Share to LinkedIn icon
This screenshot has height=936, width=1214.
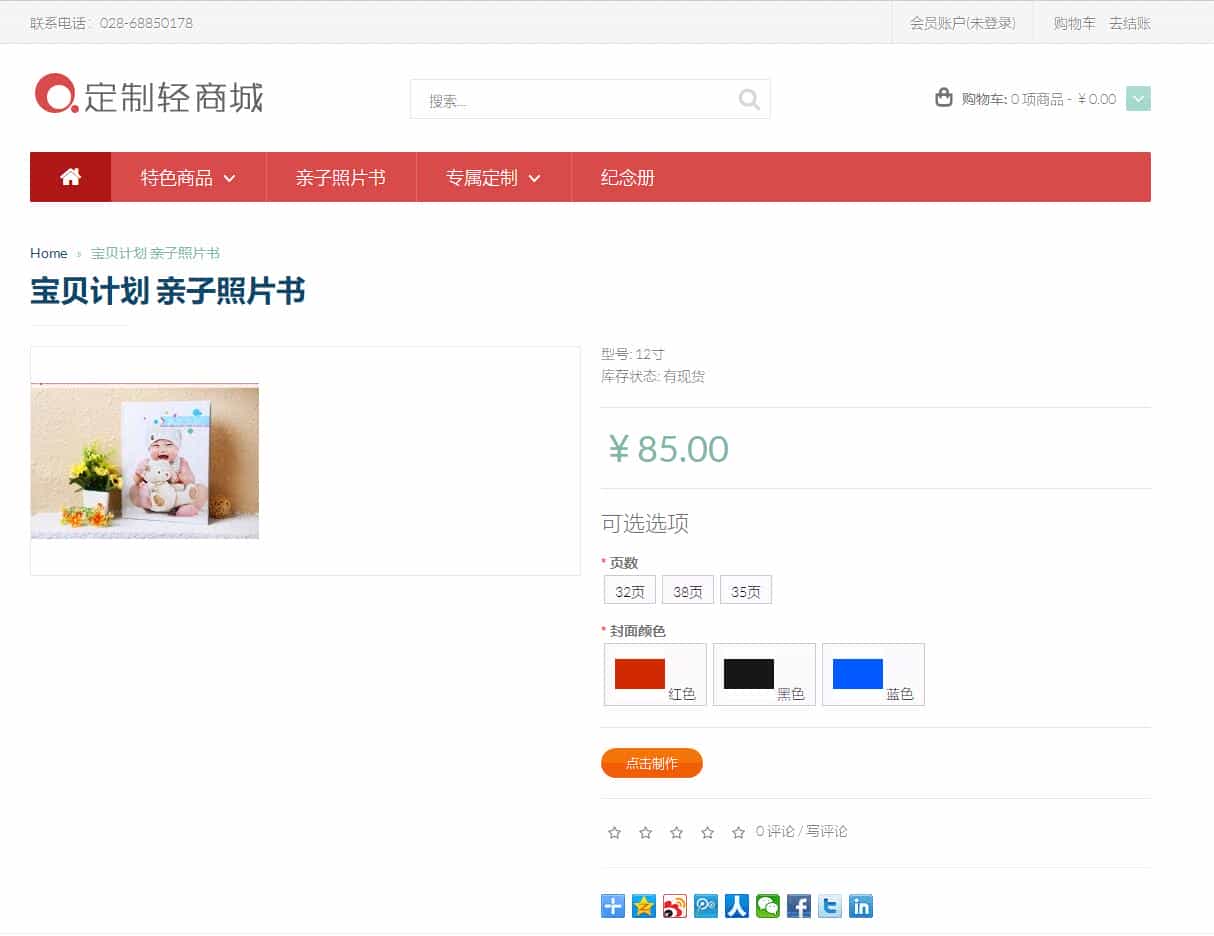click(x=860, y=906)
